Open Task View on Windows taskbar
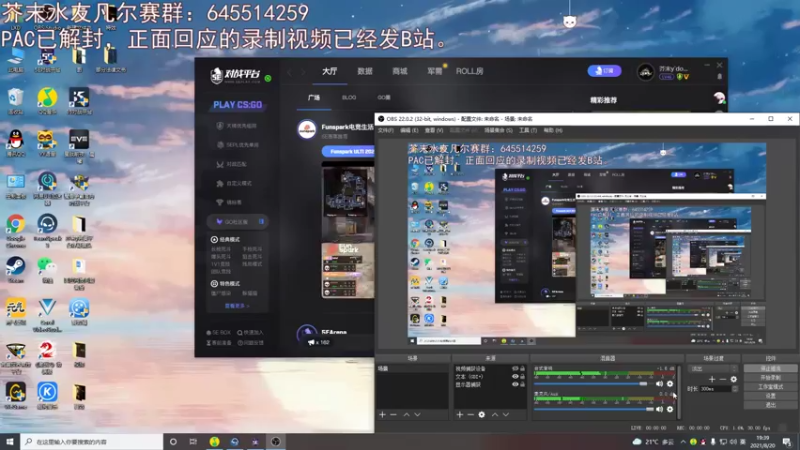800x450 pixels. (x=193, y=442)
